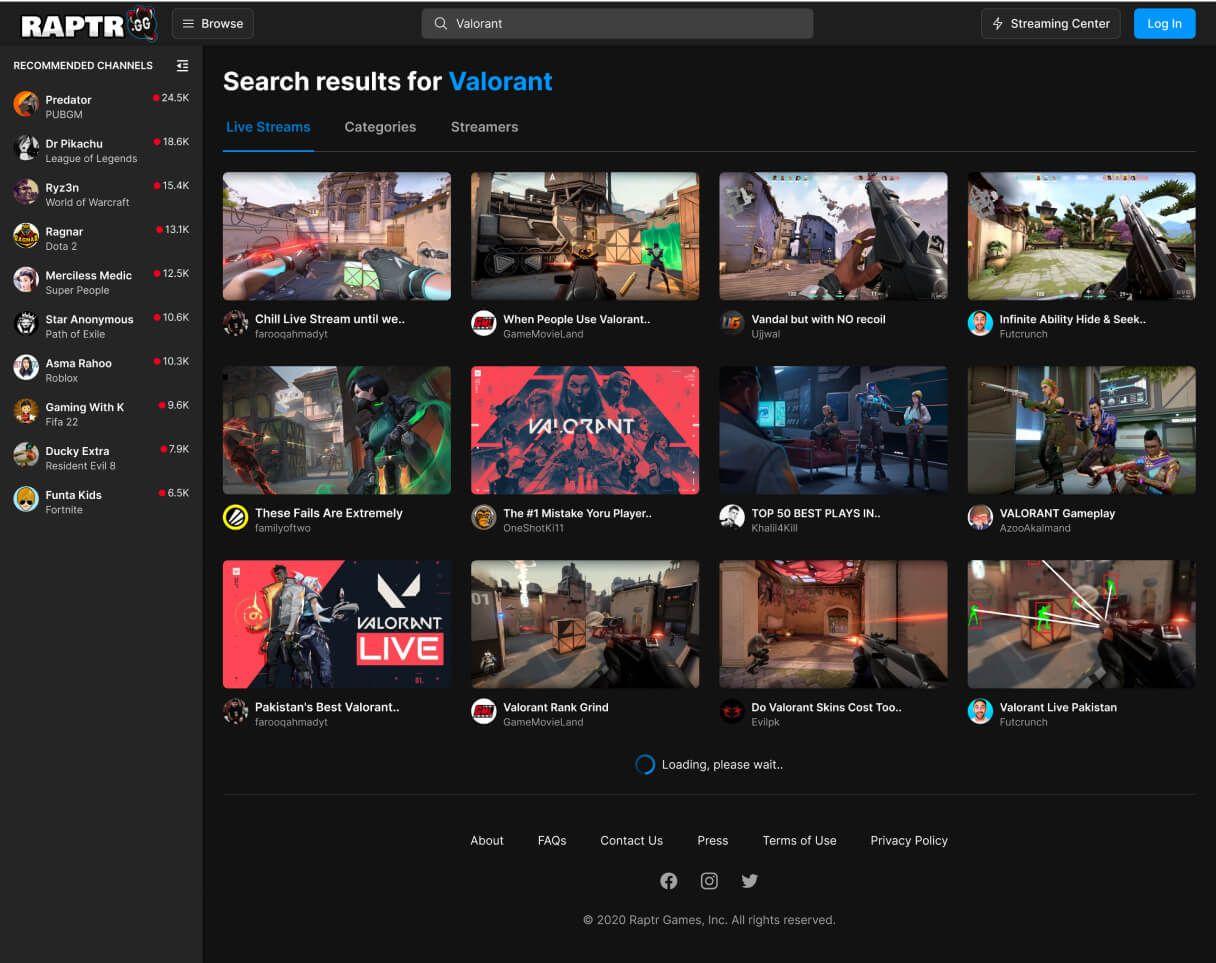The height and width of the screenshot is (963, 1216).
Task: Click Ujjwal streamer avatar icon
Action: (x=732, y=323)
